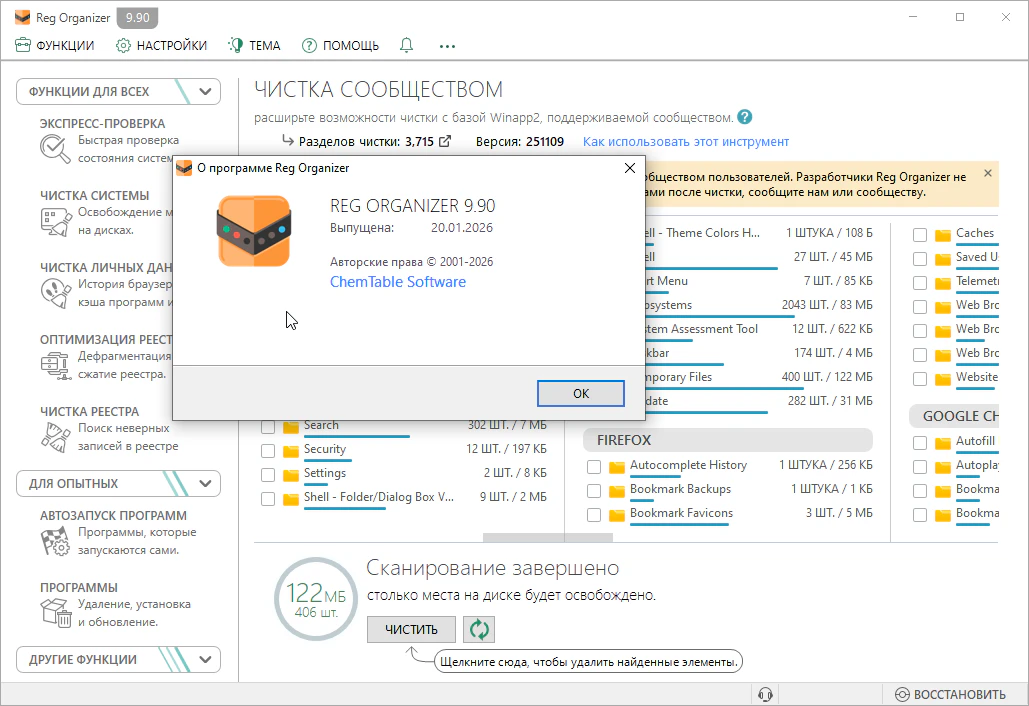Image resolution: width=1029 pixels, height=706 pixels.
Task: Click the help question mark next to description
Action: (745, 117)
